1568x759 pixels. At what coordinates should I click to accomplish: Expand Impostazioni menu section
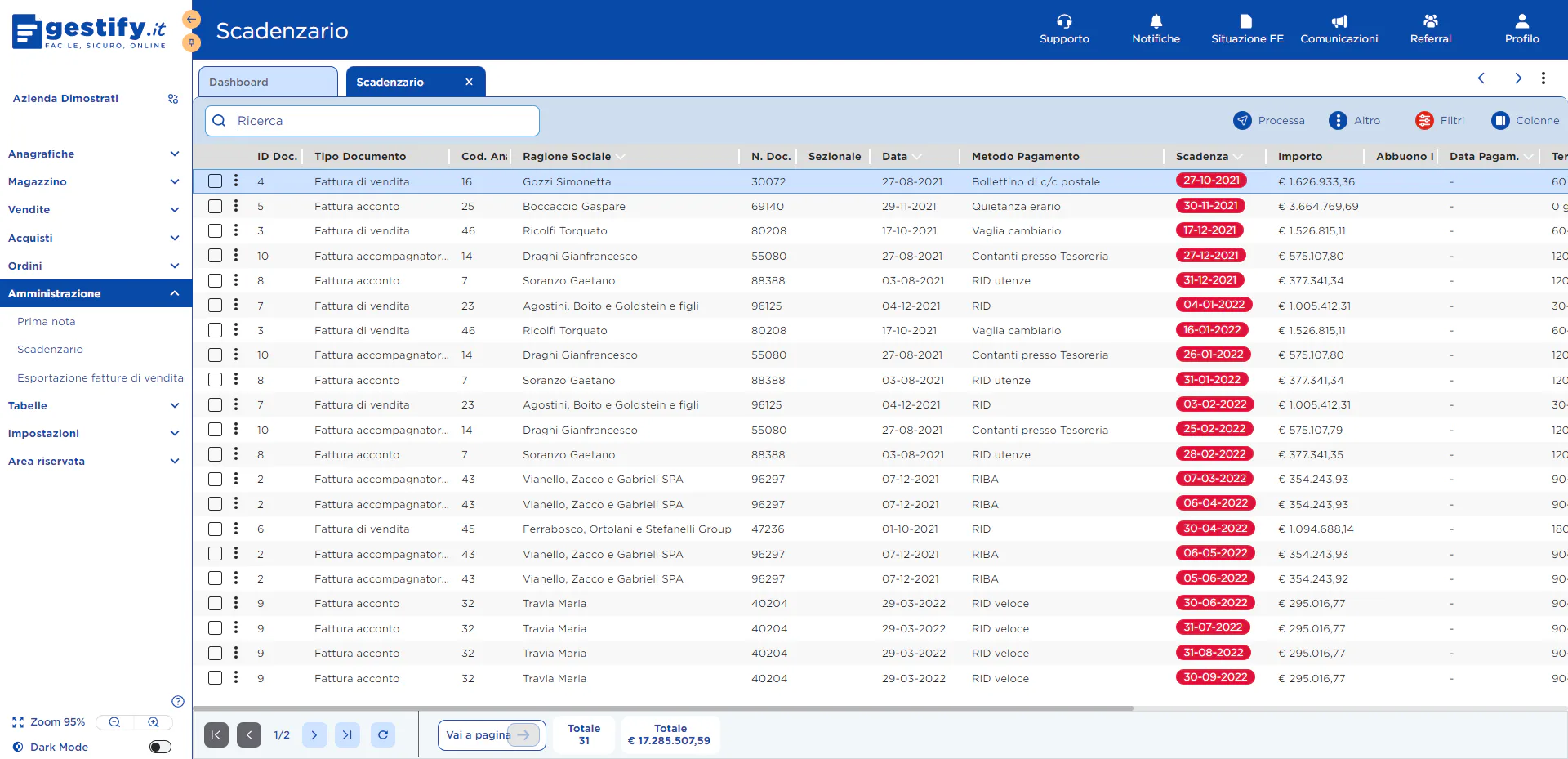coord(95,433)
